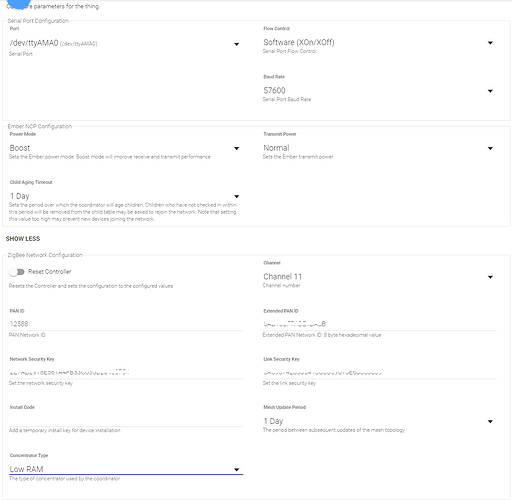This screenshot has height=500, width=512.
Task: Click the 'Extended PAN Network ID' helper text
Action: (x=322, y=335)
